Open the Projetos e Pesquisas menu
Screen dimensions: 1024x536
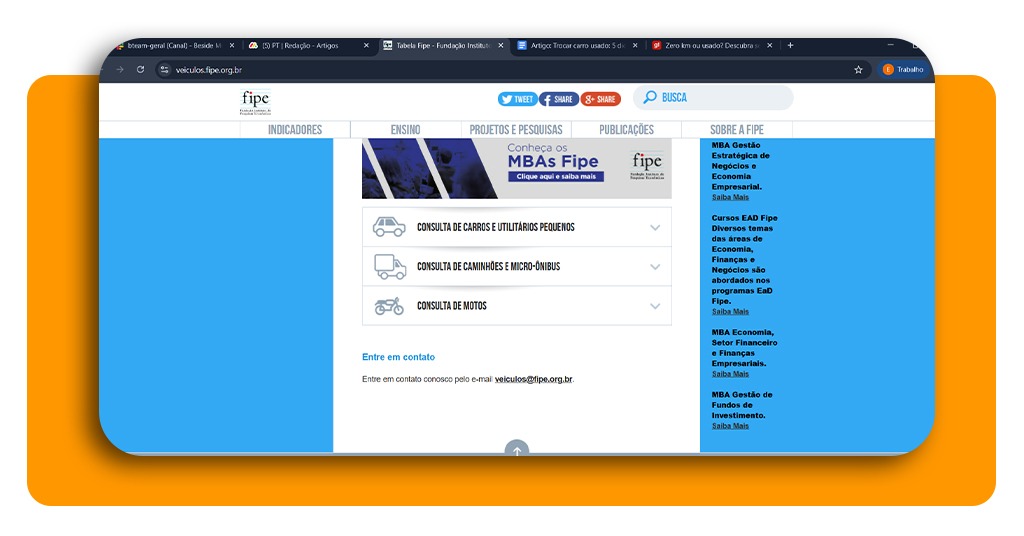tap(516, 130)
